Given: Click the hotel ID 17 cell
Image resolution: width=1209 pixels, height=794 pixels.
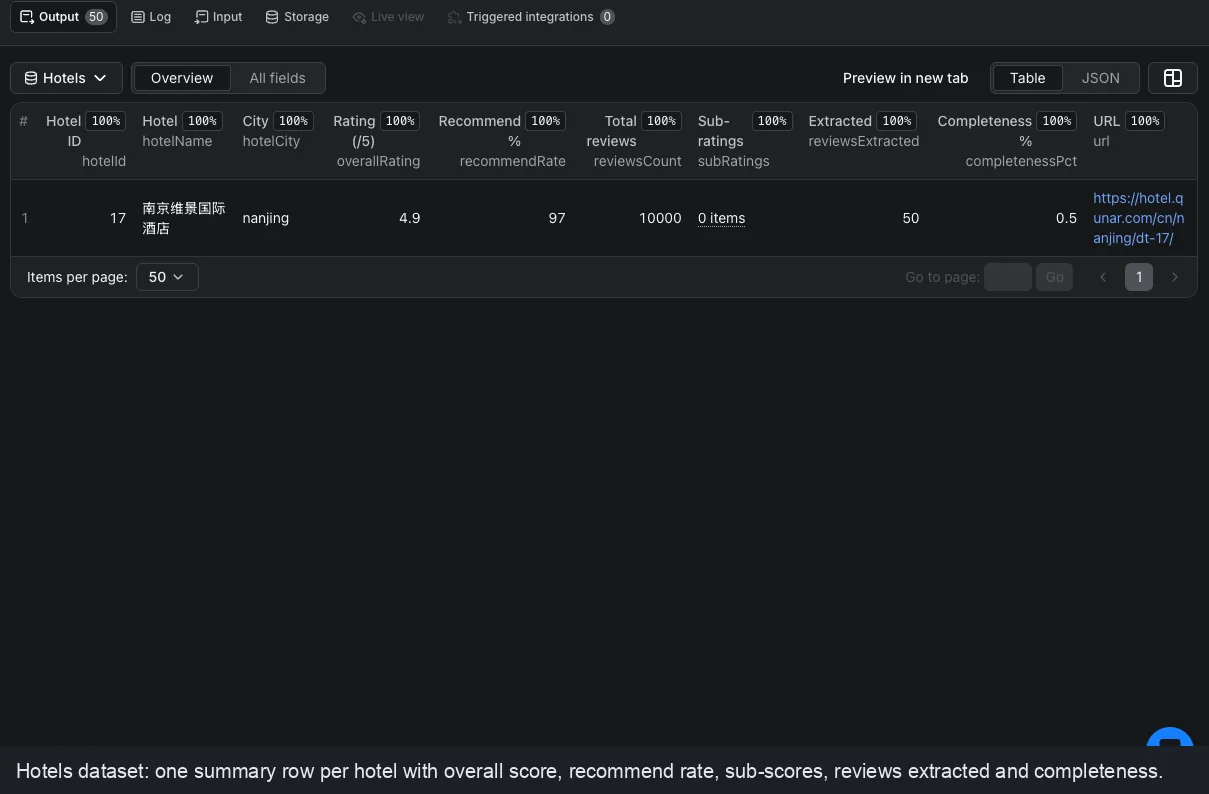Looking at the screenshot, I should pos(118,218).
